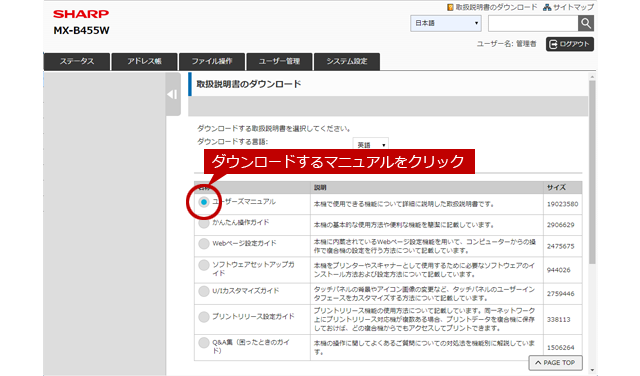The image size is (640, 376).
Task: Open the サイトマップ link
Action: (573, 7)
